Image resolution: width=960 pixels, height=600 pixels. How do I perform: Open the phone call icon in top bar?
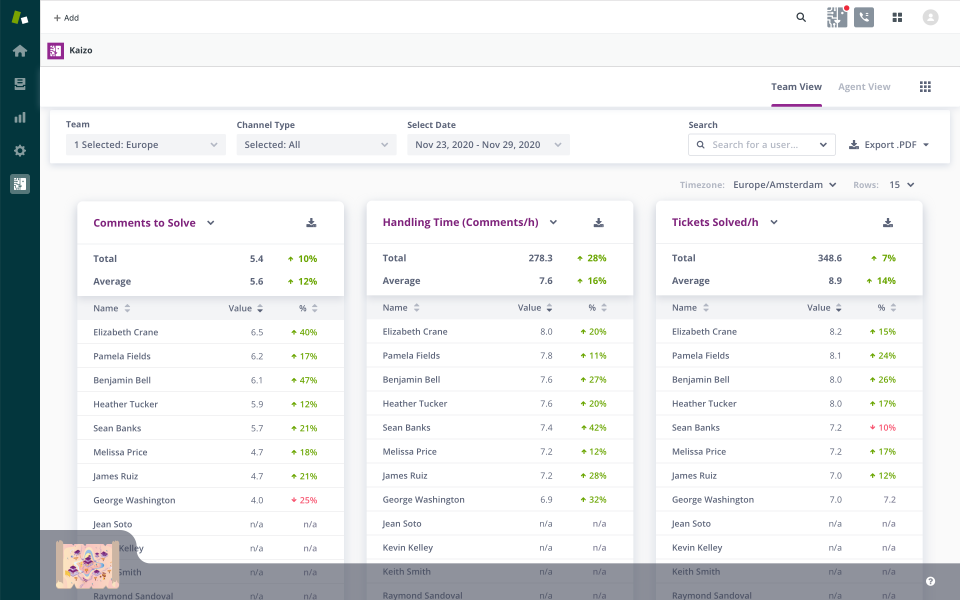click(x=864, y=17)
